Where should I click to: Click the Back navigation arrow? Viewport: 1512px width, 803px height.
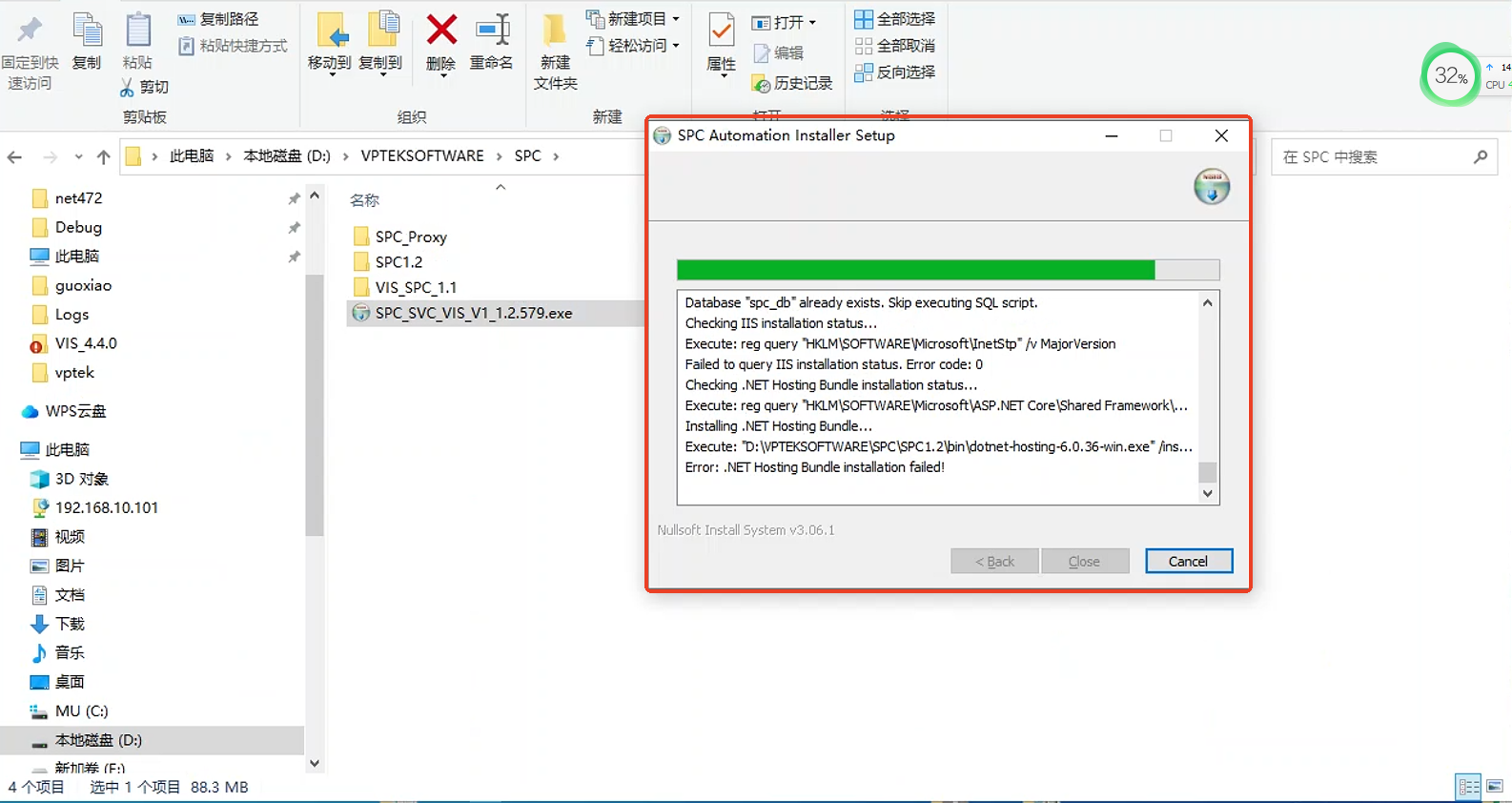(14, 156)
